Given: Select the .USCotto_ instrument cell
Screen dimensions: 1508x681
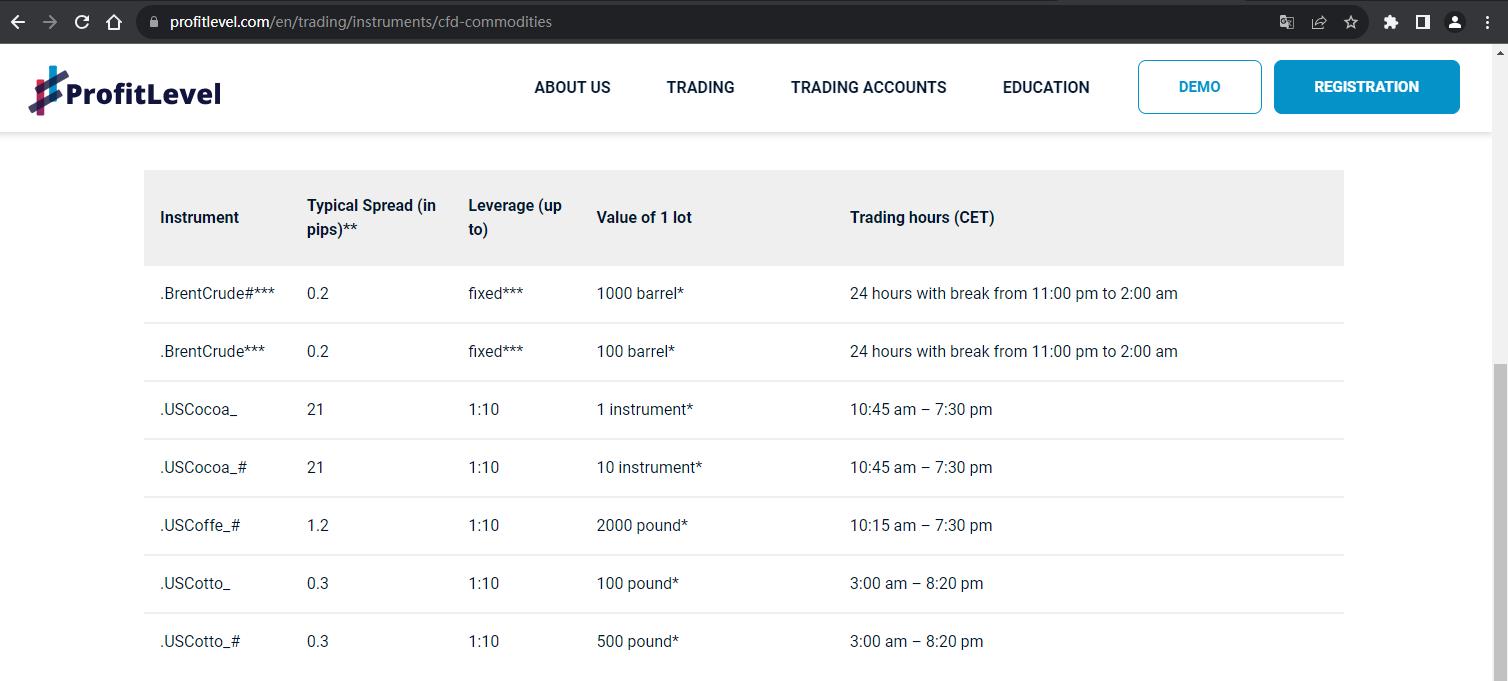Looking at the screenshot, I should click(x=195, y=583).
